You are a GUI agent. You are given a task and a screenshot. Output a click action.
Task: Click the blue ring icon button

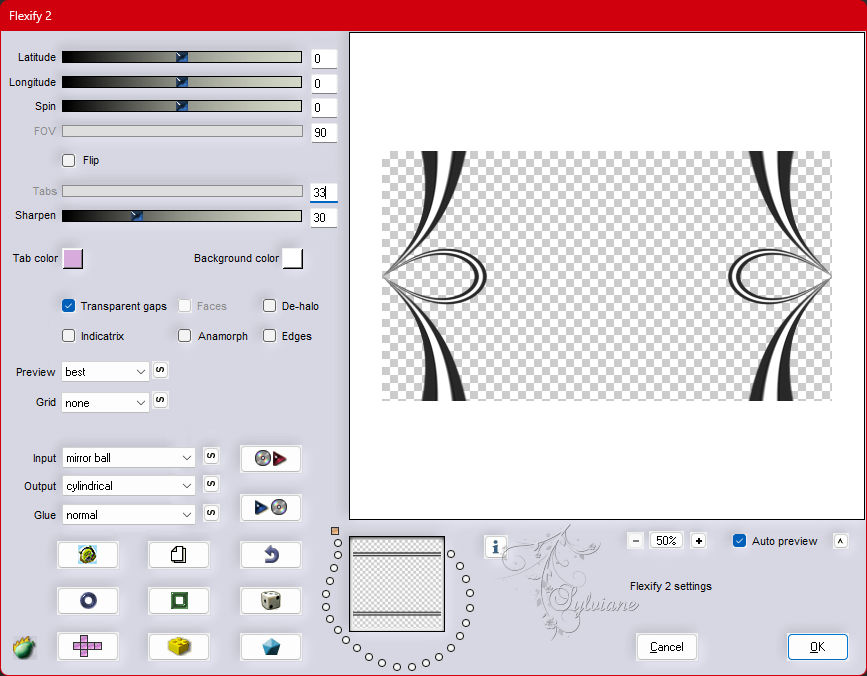click(88, 600)
